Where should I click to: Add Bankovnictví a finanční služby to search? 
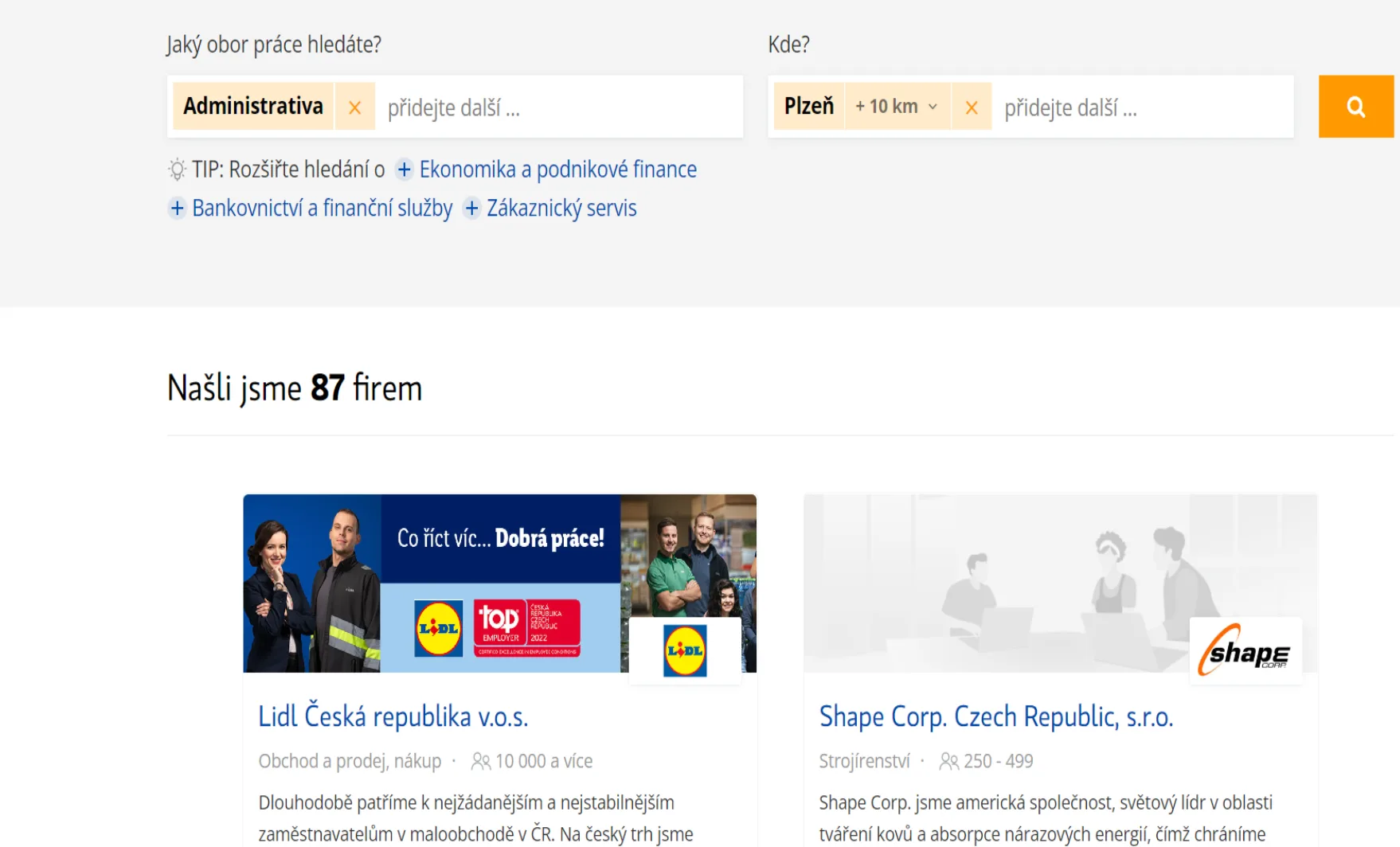tap(322, 208)
